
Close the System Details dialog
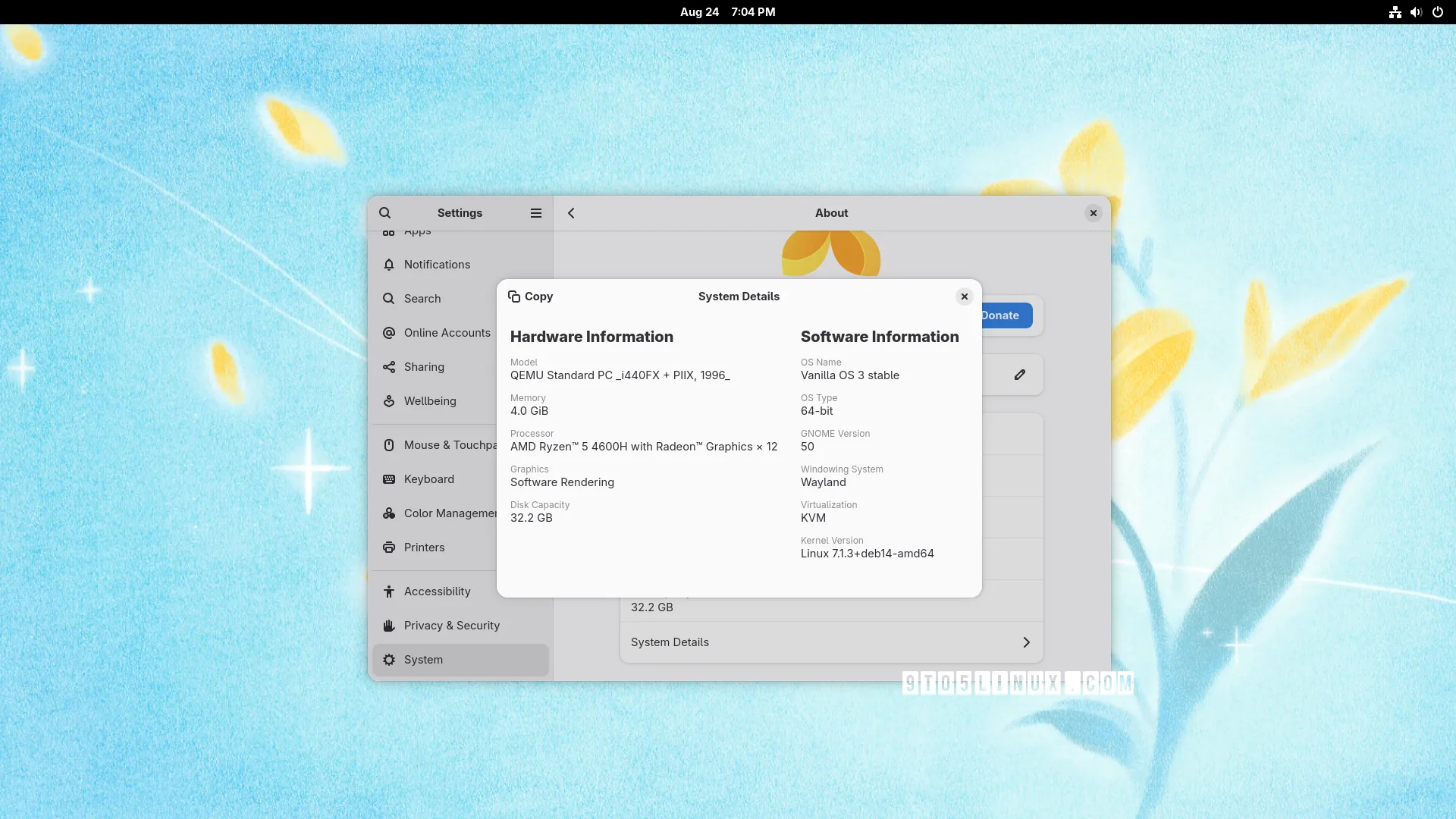pos(965,297)
